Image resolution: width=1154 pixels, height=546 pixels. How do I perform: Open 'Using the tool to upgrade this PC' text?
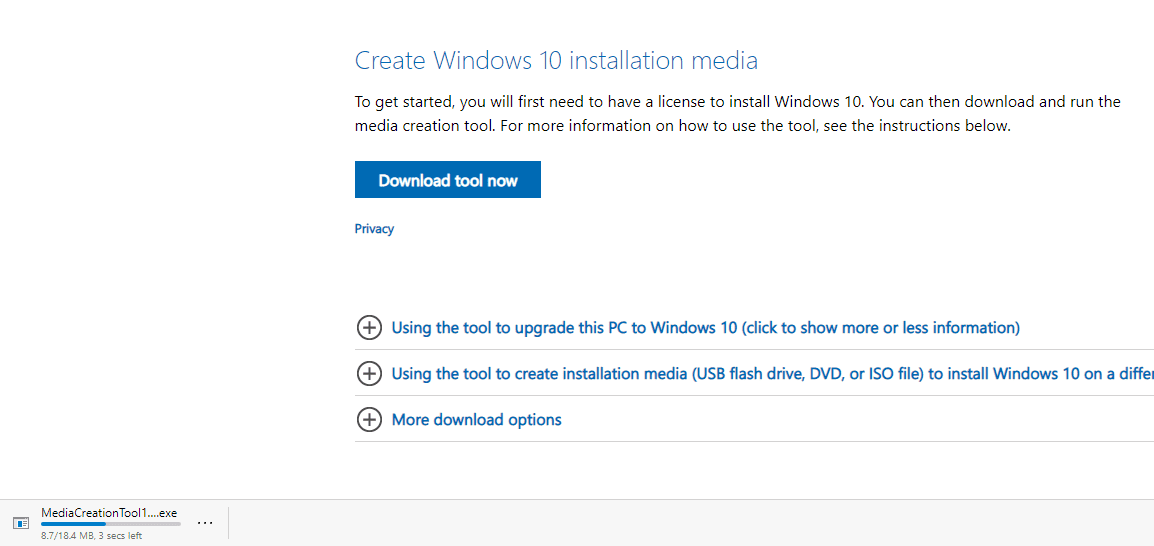click(x=705, y=327)
